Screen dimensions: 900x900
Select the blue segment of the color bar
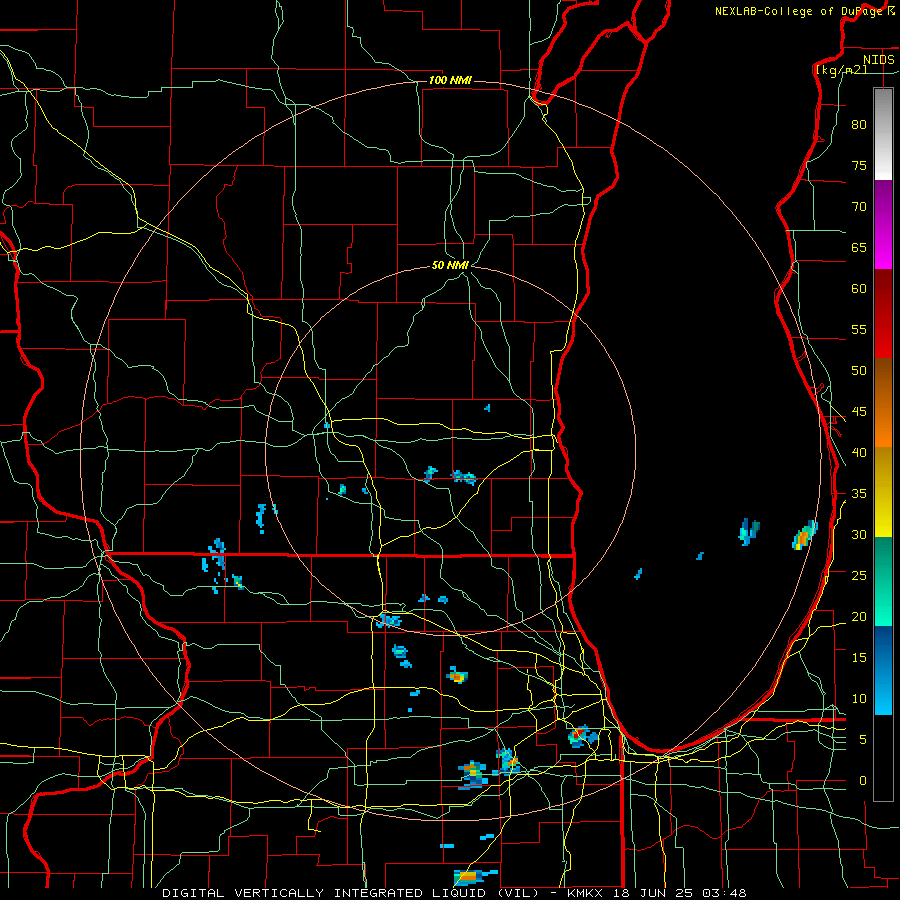coord(883,670)
